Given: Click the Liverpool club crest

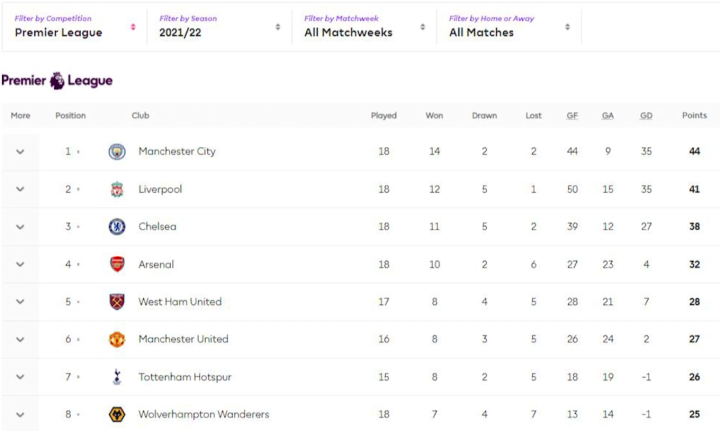Looking at the screenshot, I should 117,189.
